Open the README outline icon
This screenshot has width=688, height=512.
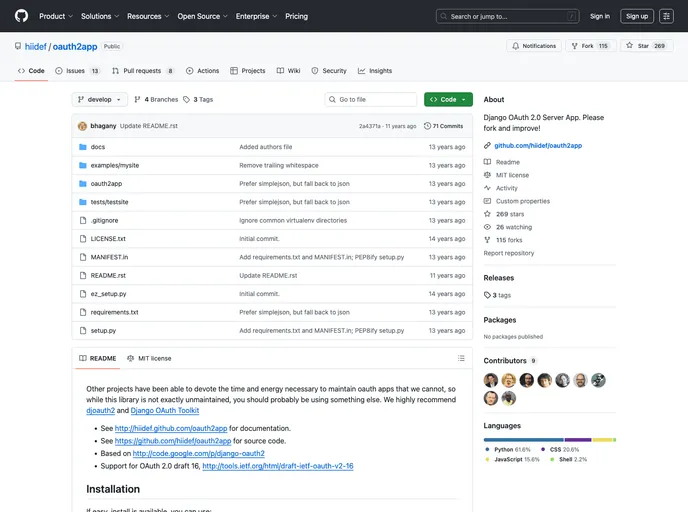pyautogui.click(x=461, y=358)
